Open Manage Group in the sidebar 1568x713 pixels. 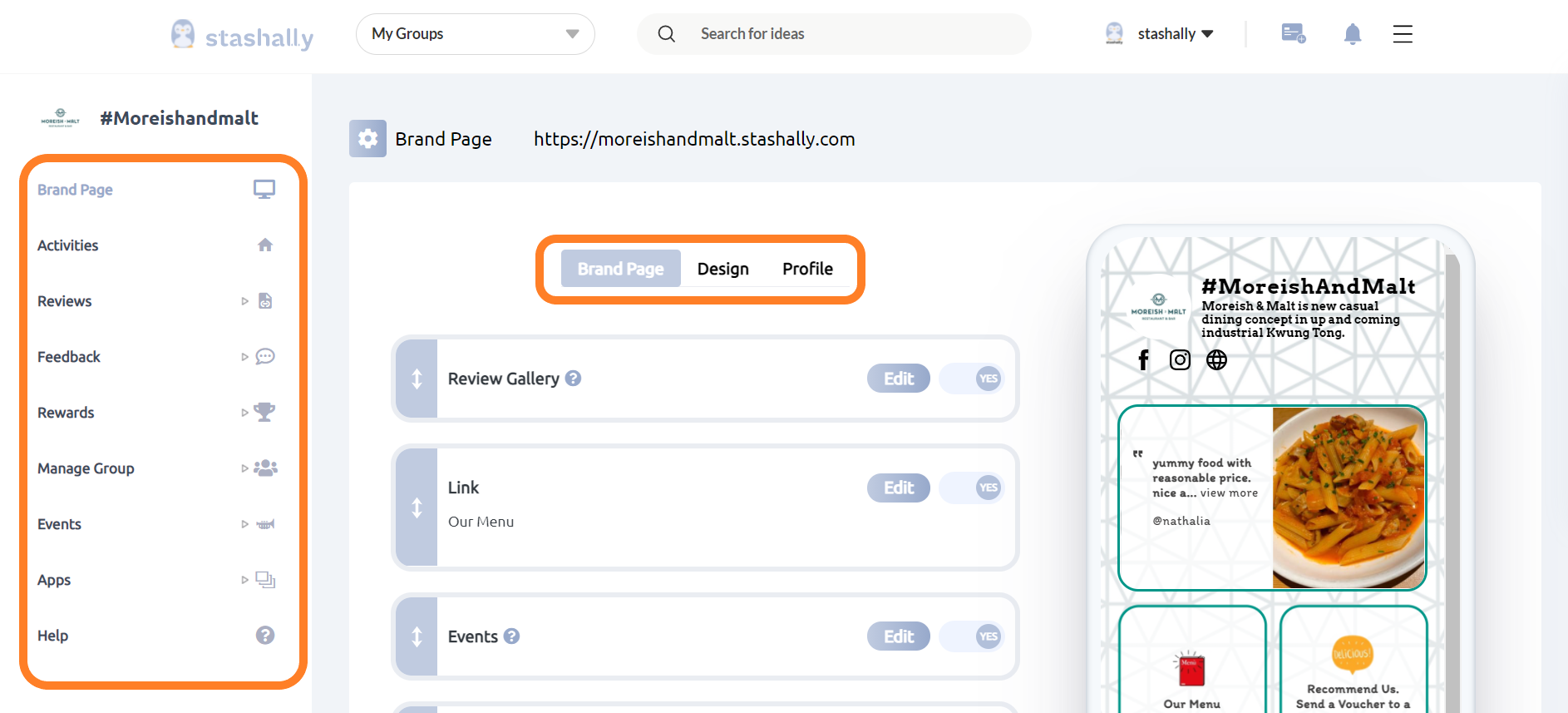(86, 468)
